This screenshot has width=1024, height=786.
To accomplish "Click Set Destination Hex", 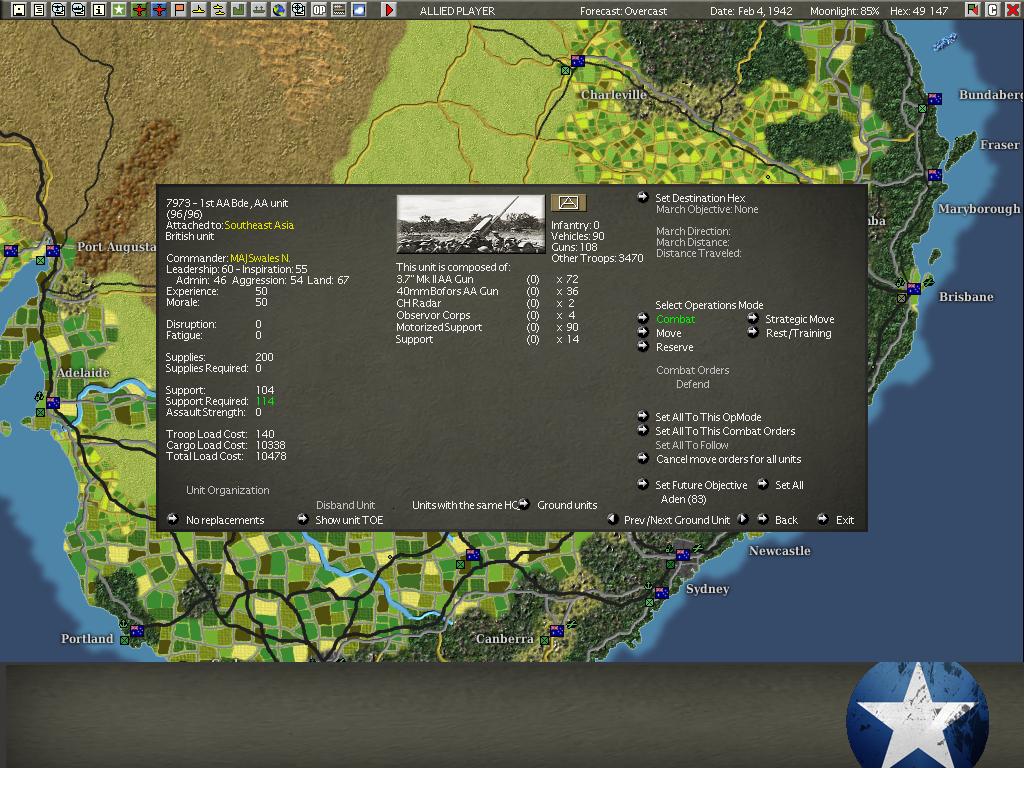I will (x=700, y=198).
